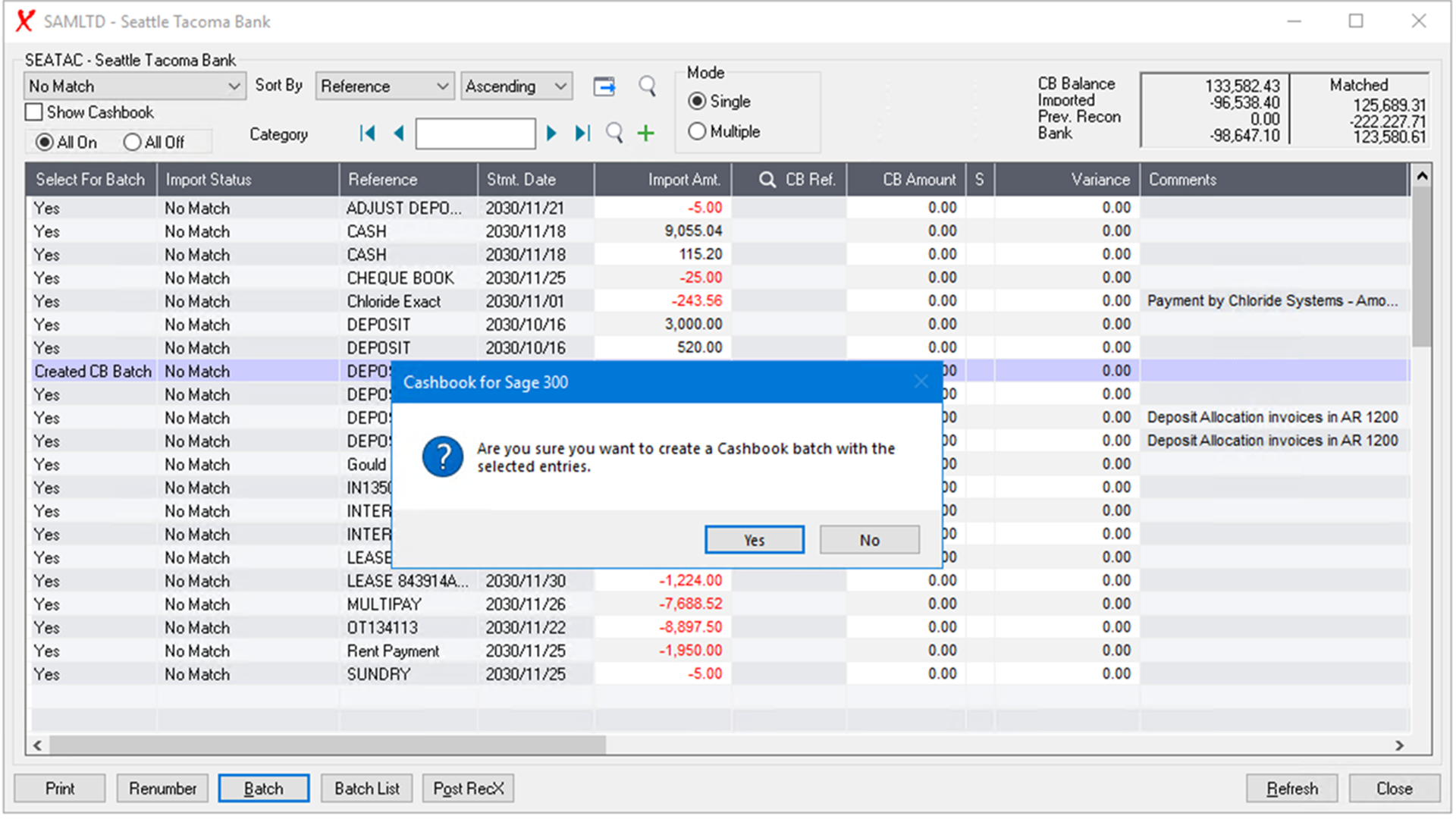Image resolution: width=1456 pixels, height=819 pixels.
Task: Click the horizontal scrollbar thumb under the grid
Action: (x=326, y=745)
